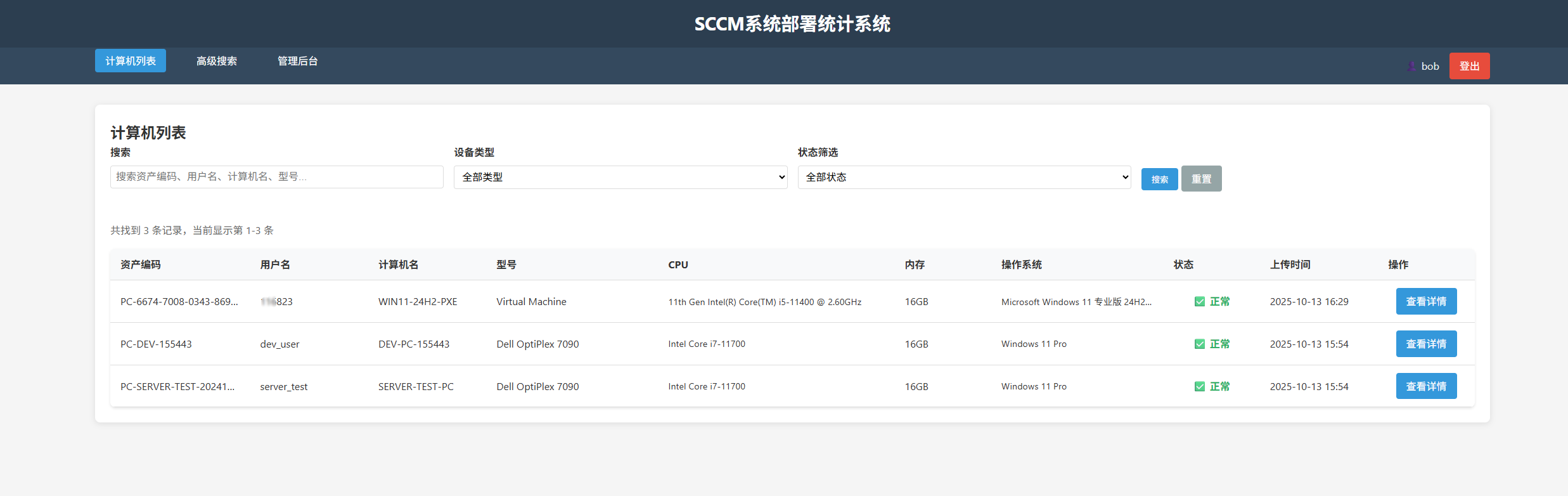Click 16GB memory in WIN11-24H2-PXE row
The image size is (1568, 496).
(x=916, y=302)
